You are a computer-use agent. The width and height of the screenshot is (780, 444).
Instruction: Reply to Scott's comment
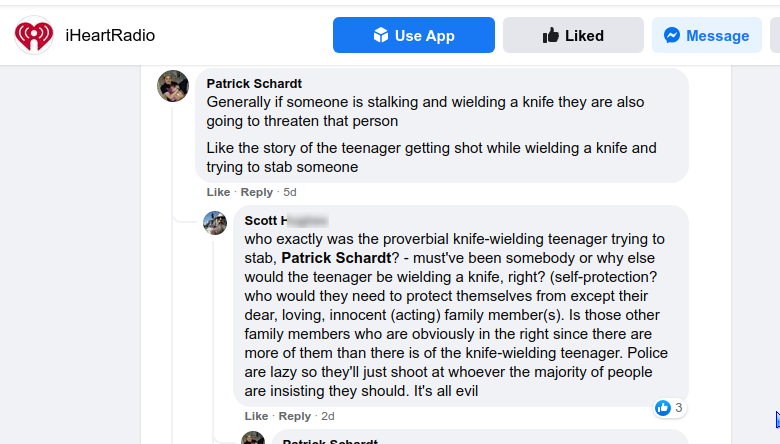pos(295,416)
